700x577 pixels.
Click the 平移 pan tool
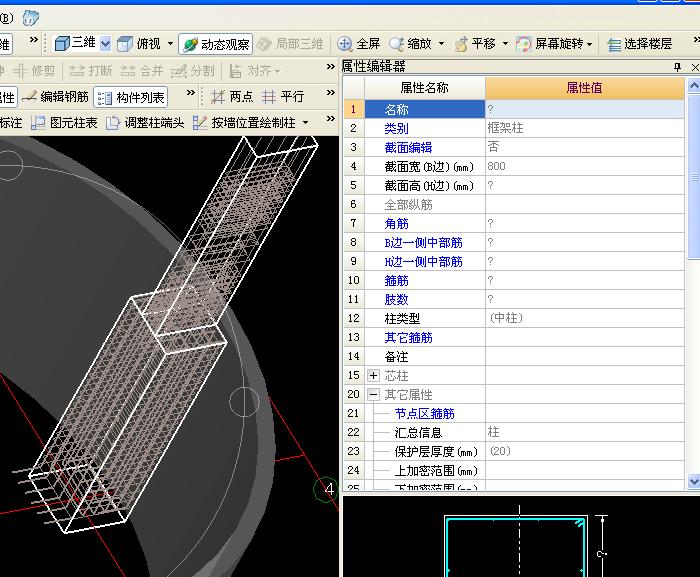475,44
